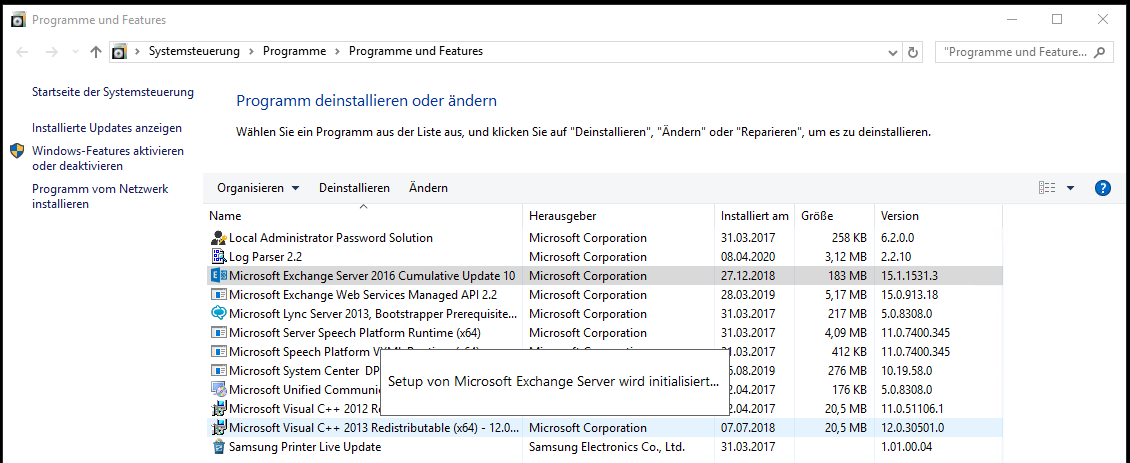The width and height of the screenshot is (1130, 463).
Task: Select Microsoft Exchange Web Services Managed API 2.2
Action: click(604, 295)
